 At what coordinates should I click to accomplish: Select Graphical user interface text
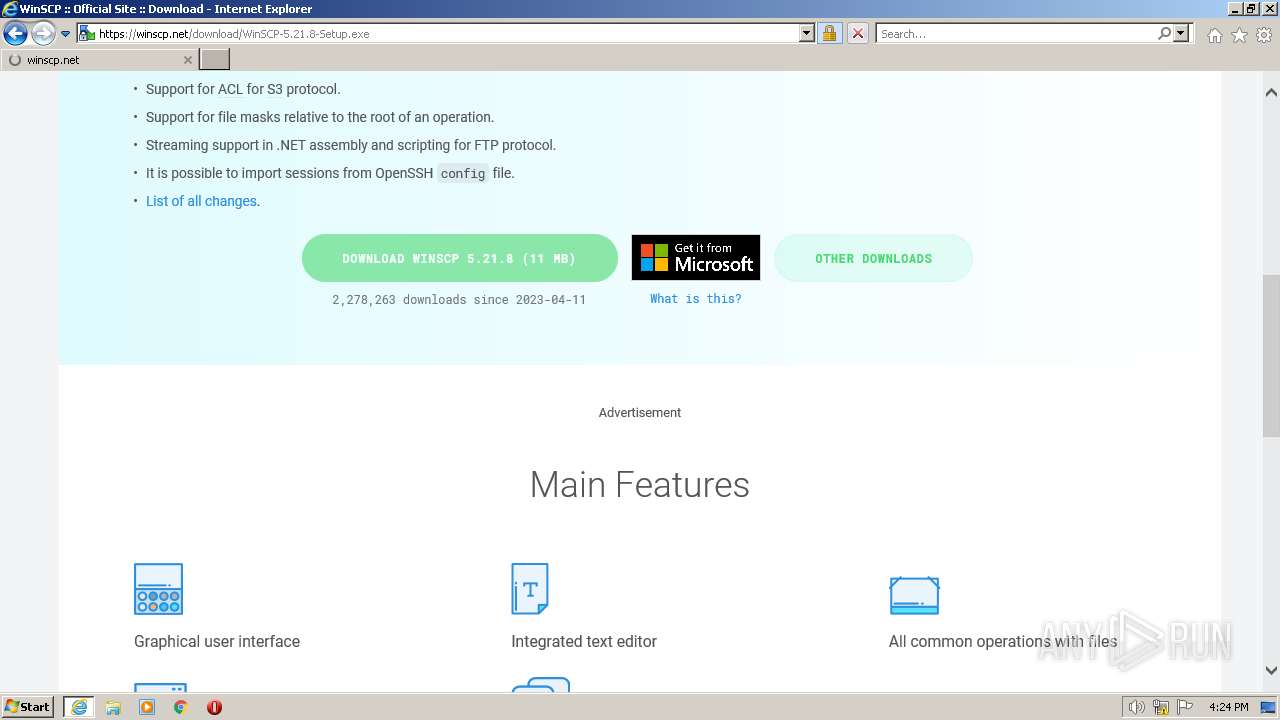(217, 642)
